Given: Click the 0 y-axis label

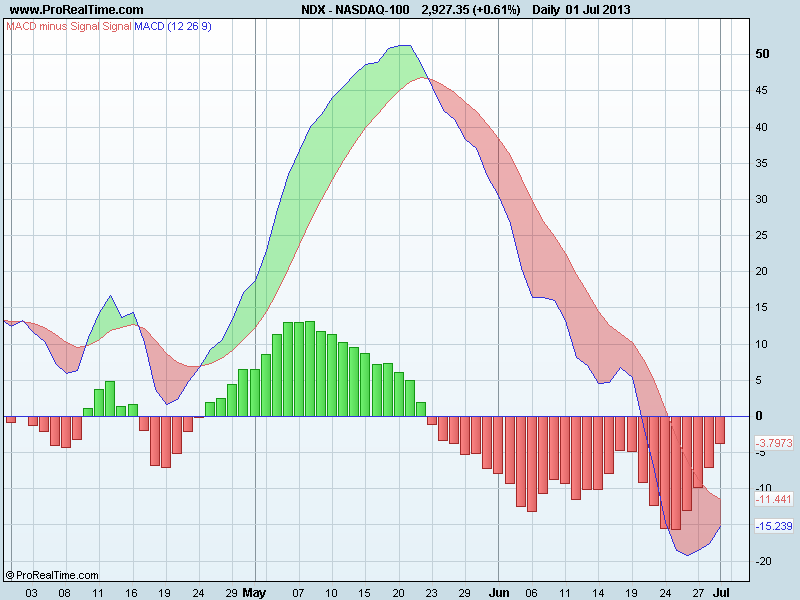Looking at the screenshot, I should point(759,416).
